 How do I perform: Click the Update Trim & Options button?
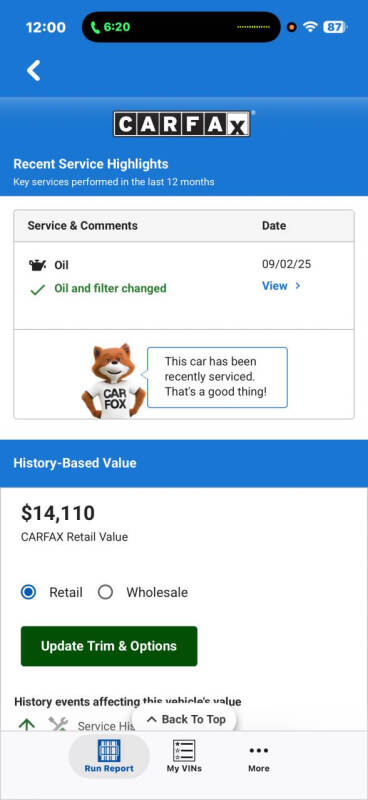pyautogui.click(x=109, y=646)
